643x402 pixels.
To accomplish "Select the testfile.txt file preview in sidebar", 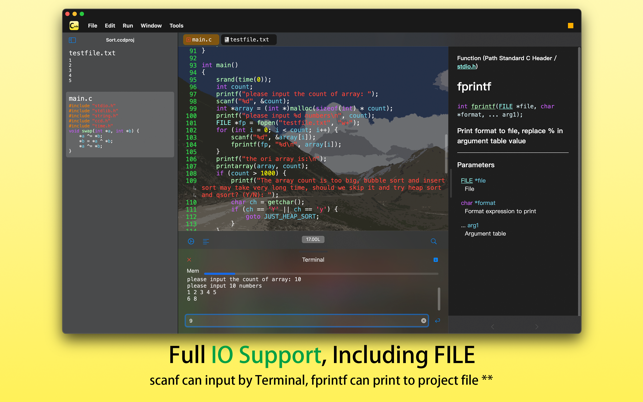I will point(120,66).
